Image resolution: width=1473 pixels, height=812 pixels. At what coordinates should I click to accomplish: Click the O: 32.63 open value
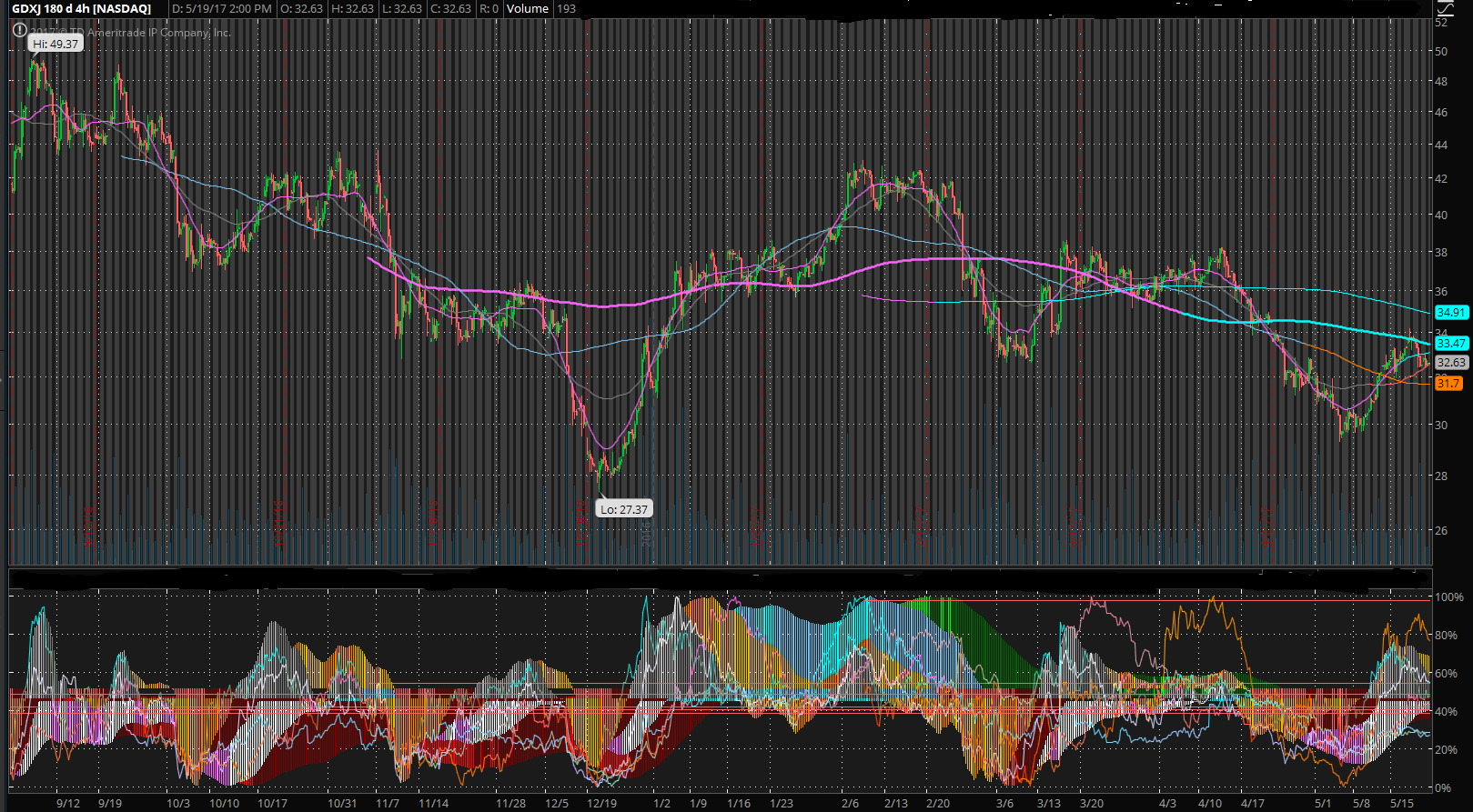click(300, 8)
